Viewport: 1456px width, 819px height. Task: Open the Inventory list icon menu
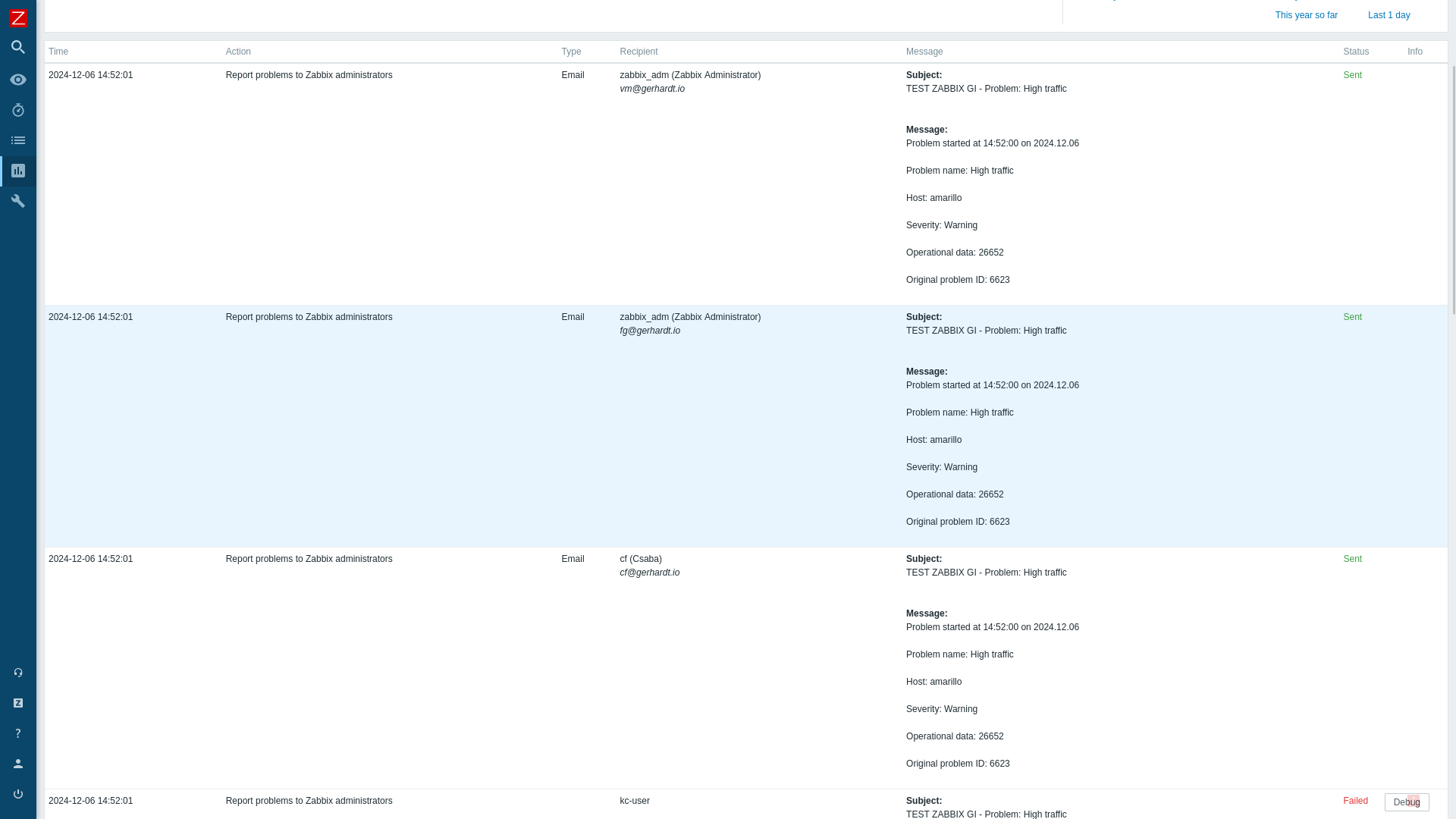(18, 140)
